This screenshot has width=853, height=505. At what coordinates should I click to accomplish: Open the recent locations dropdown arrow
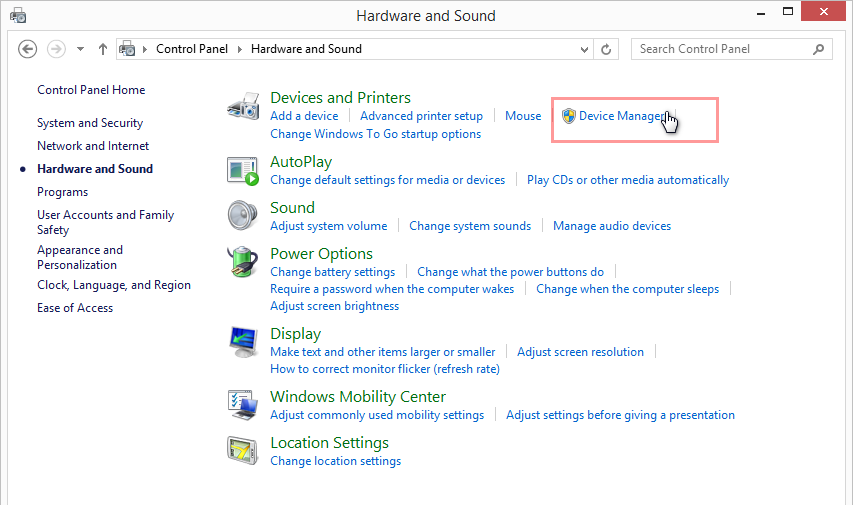tap(80, 49)
